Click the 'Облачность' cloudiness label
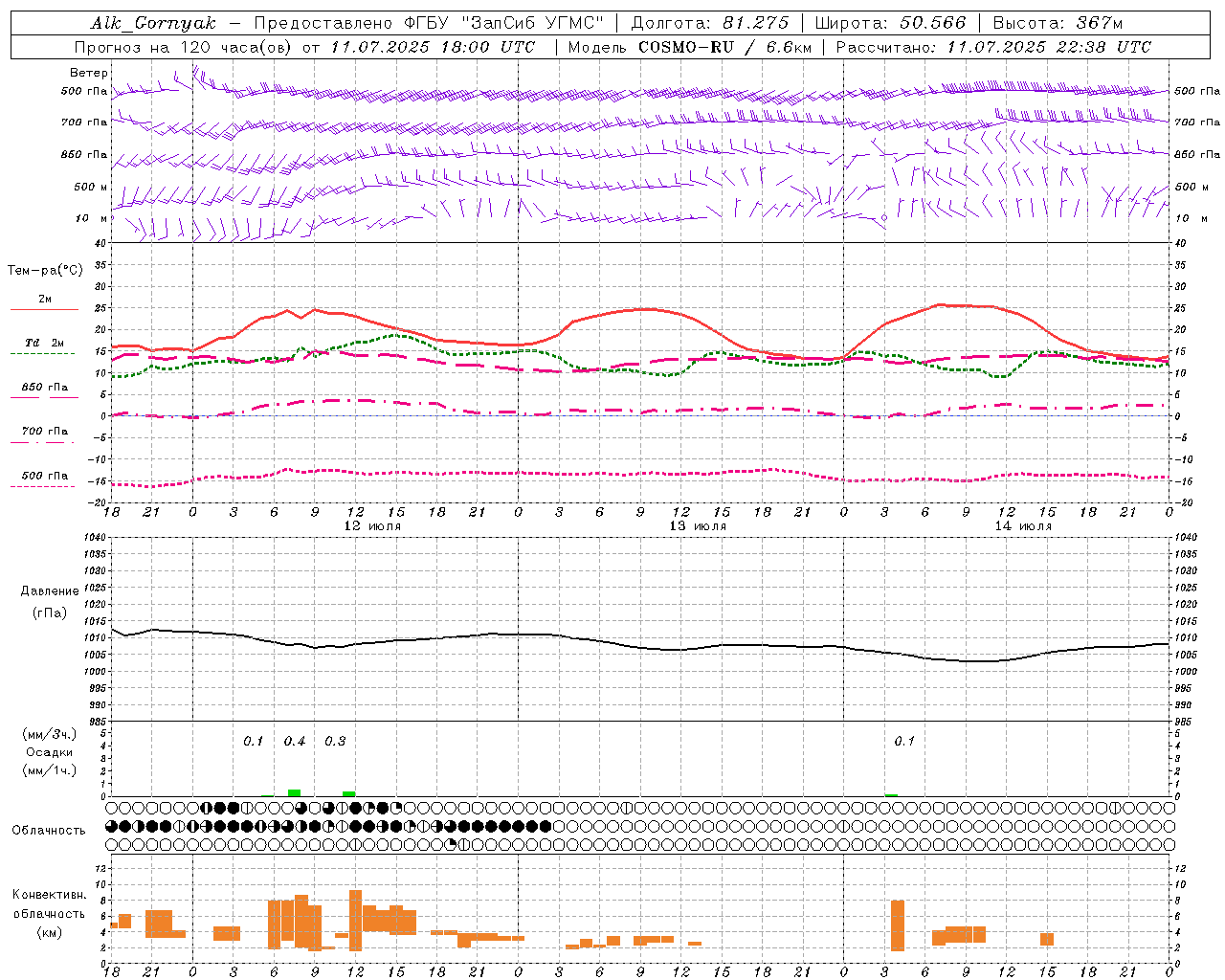The width and height of the screenshot is (1225, 980). (x=49, y=831)
